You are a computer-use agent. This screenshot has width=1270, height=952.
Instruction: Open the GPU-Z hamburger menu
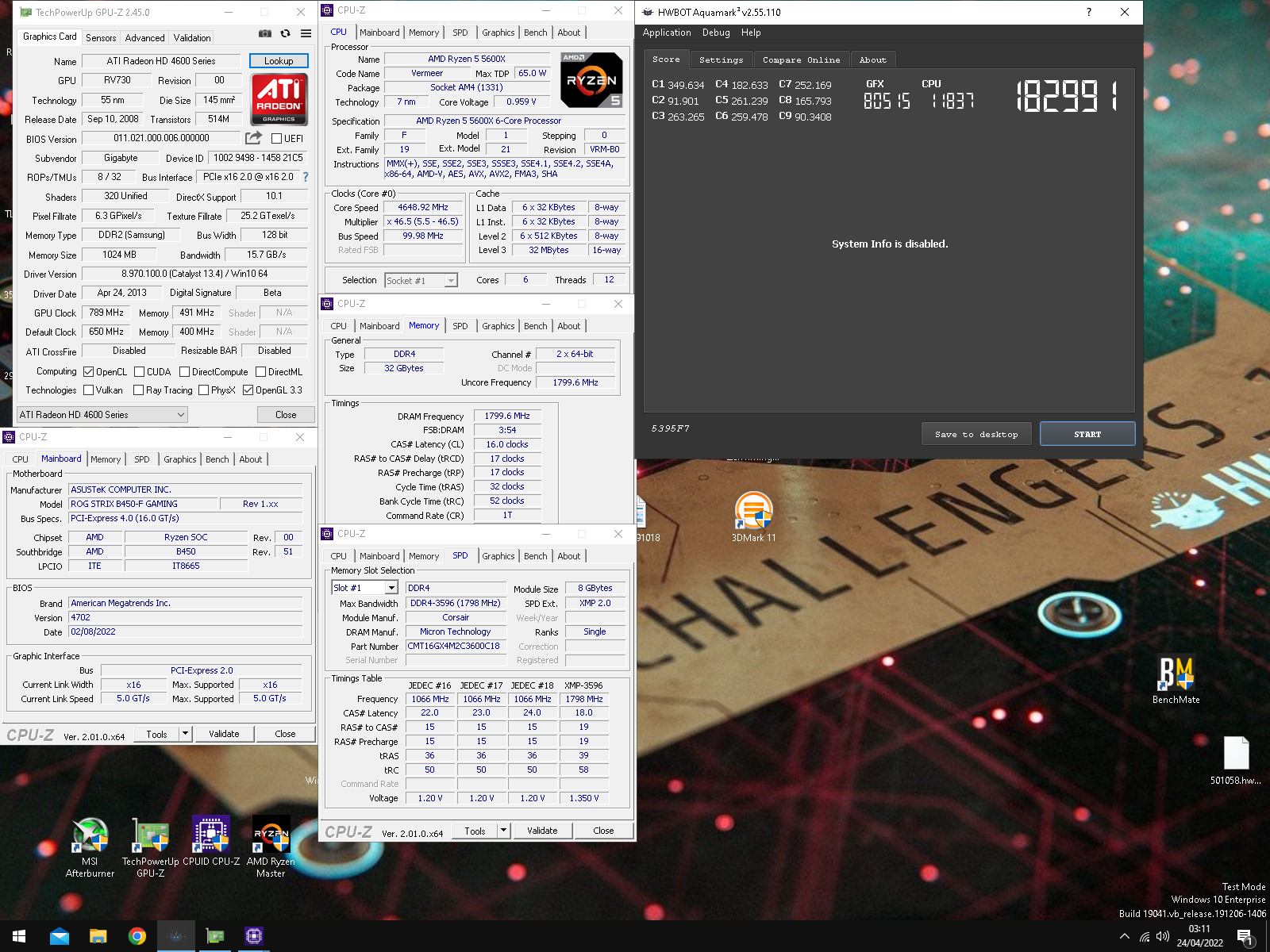pyautogui.click(x=306, y=33)
